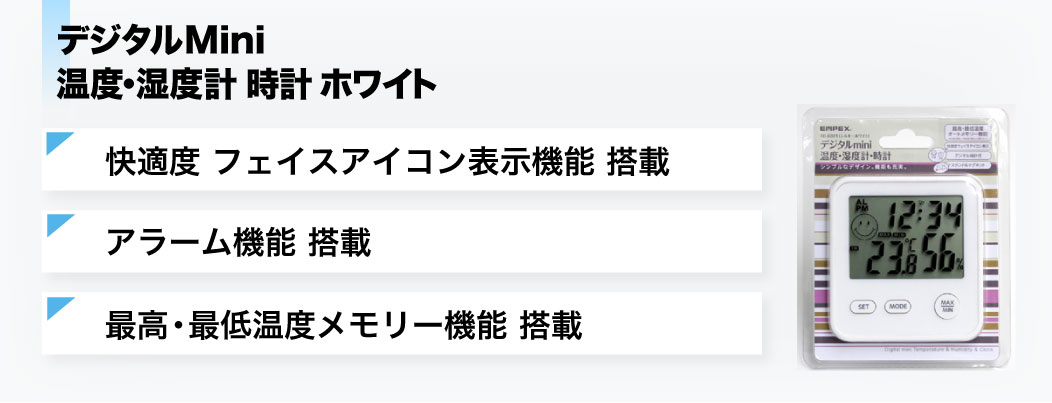The image size is (1052, 403).
Task: Click the デジタルMini title heading
Action: [x=160, y=43]
